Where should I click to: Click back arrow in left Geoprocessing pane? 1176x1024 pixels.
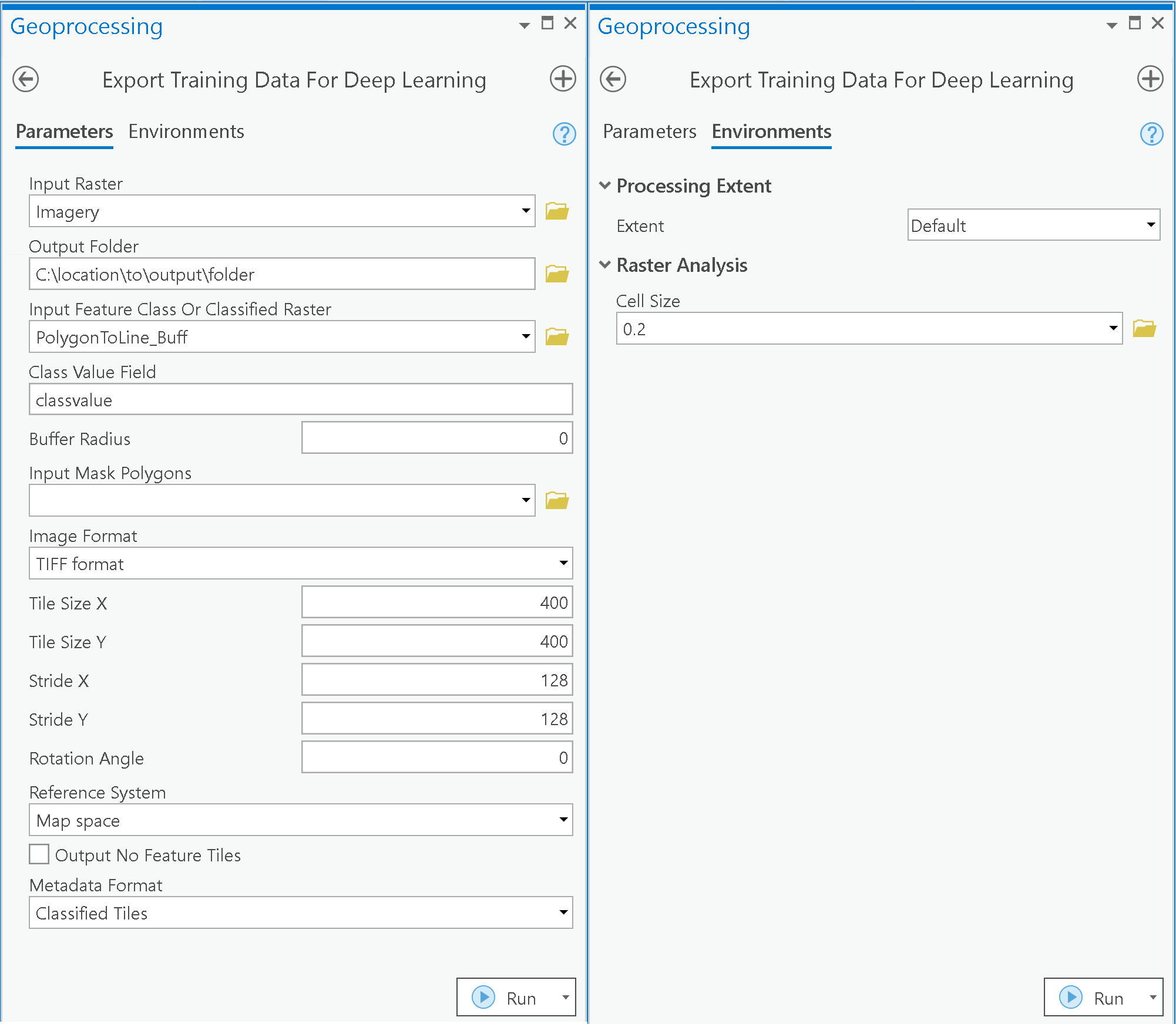point(26,79)
